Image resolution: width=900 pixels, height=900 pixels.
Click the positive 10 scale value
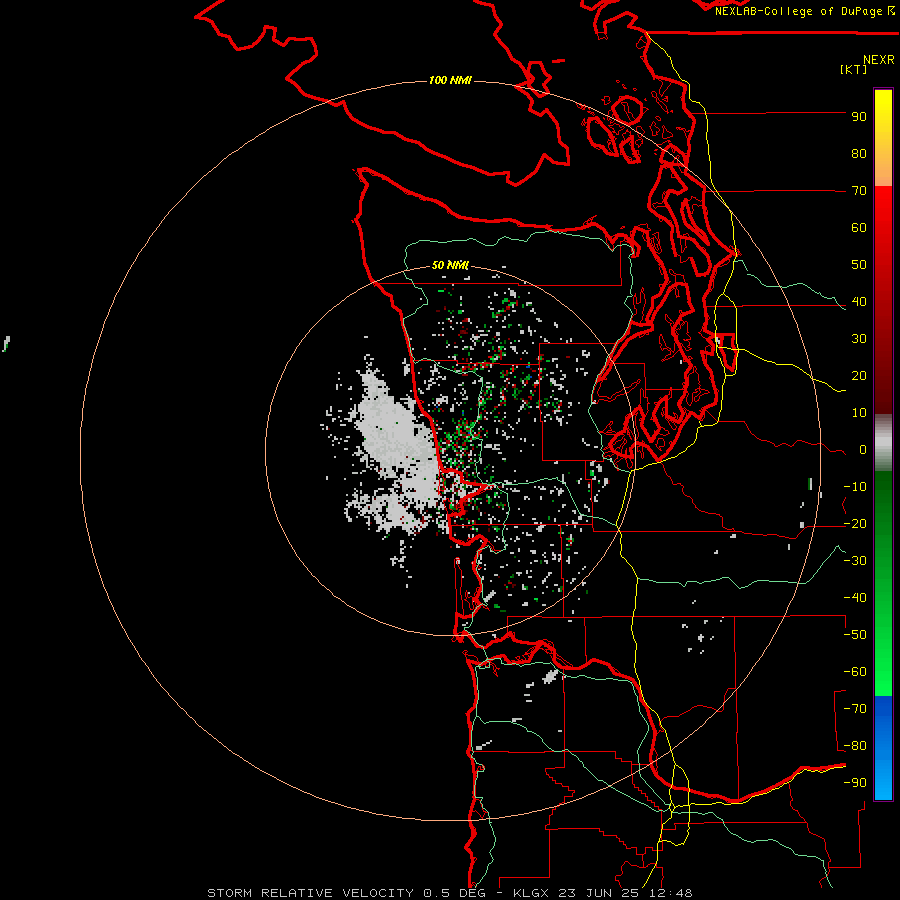[x=859, y=413]
